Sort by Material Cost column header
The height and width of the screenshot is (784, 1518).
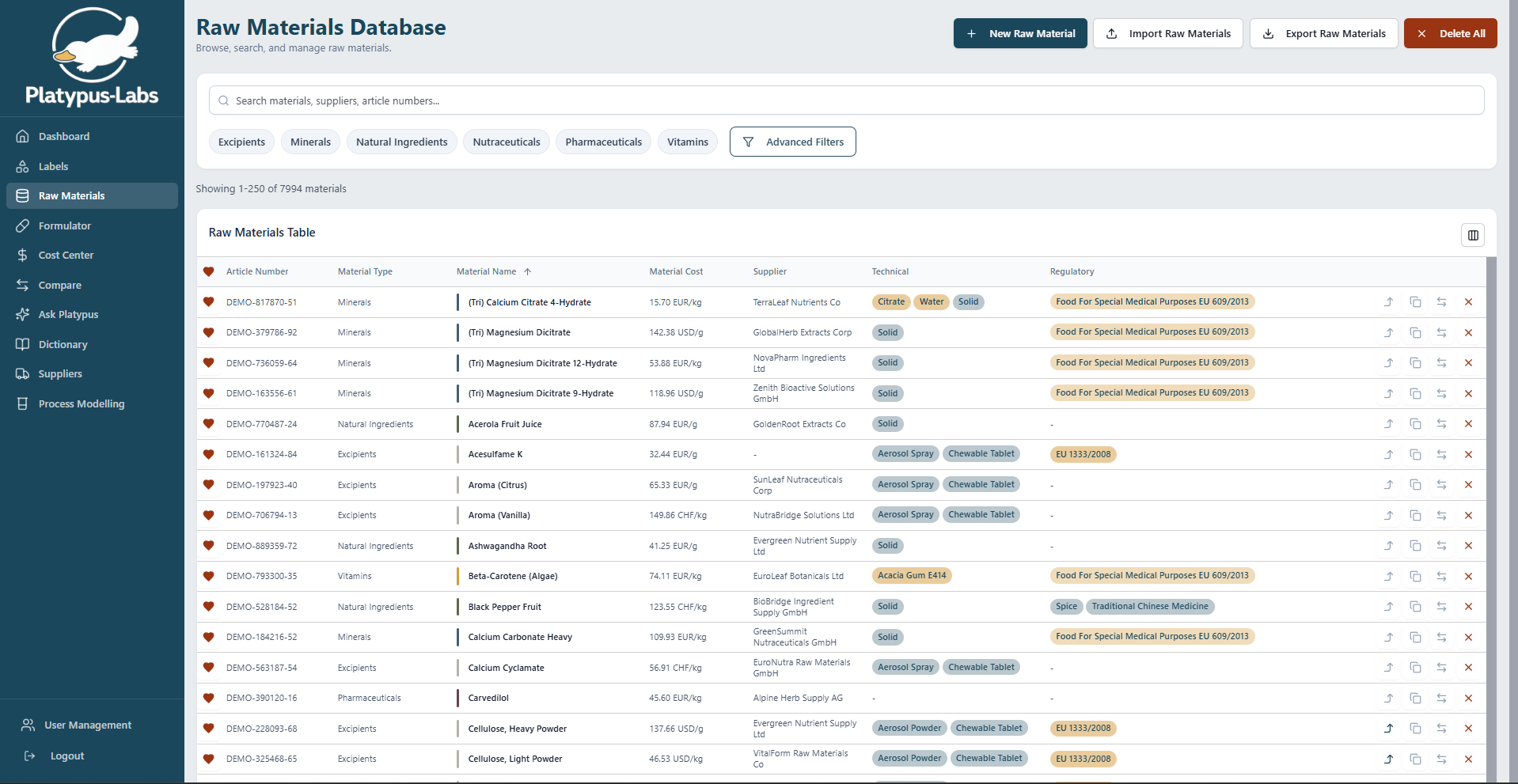click(676, 272)
